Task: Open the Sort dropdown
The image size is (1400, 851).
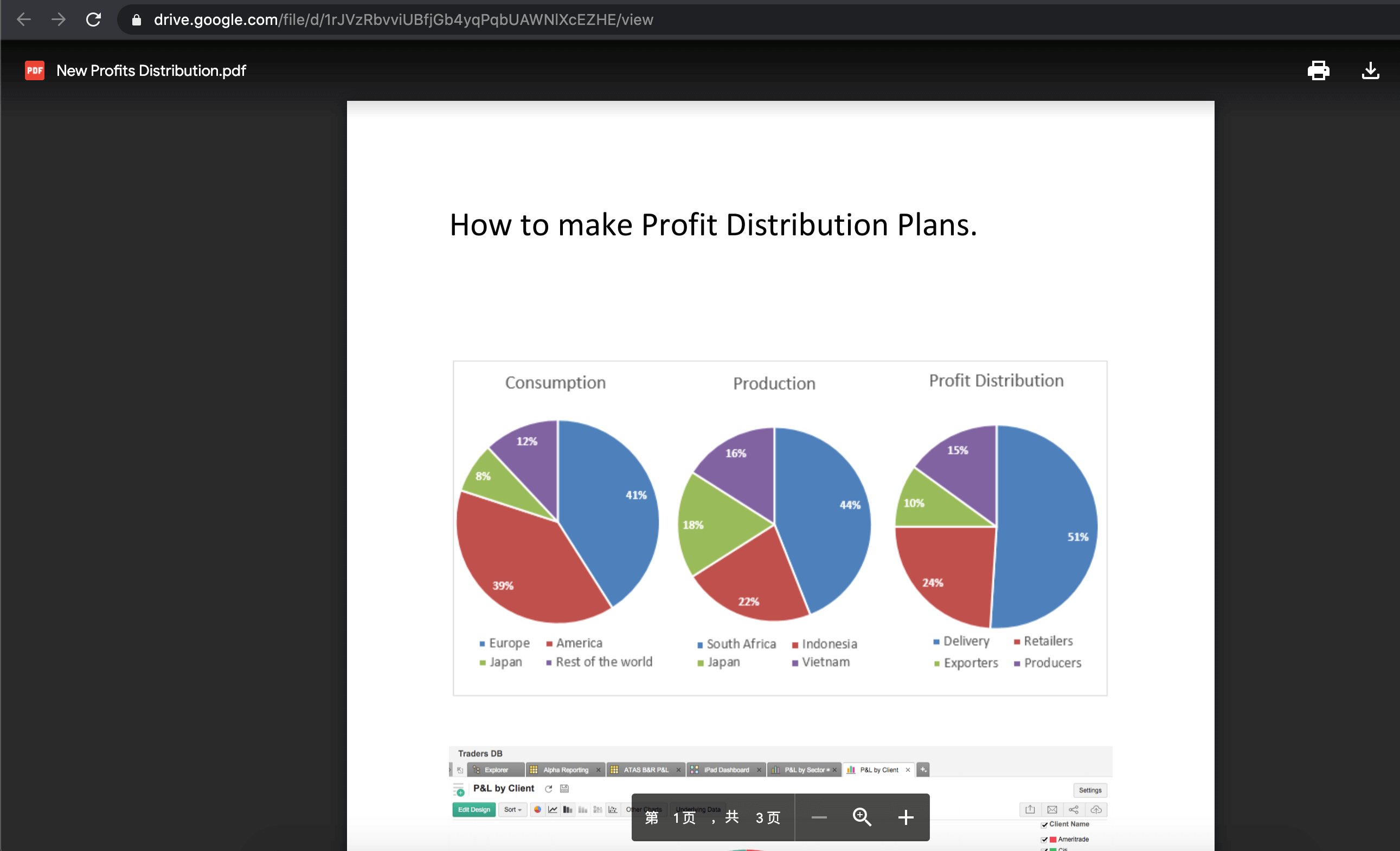Action: click(x=512, y=809)
